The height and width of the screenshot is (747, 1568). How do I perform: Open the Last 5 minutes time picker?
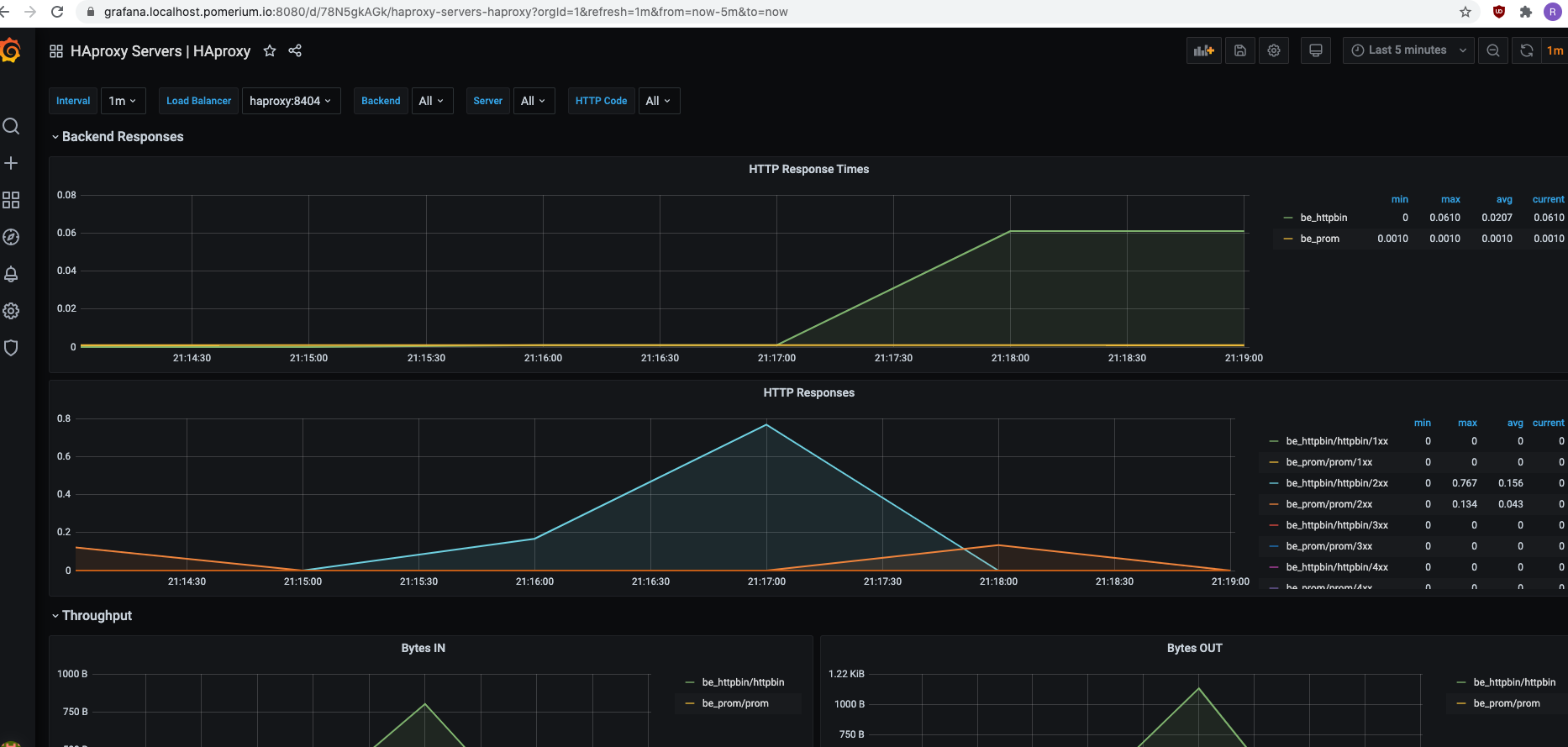tap(1408, 50)
